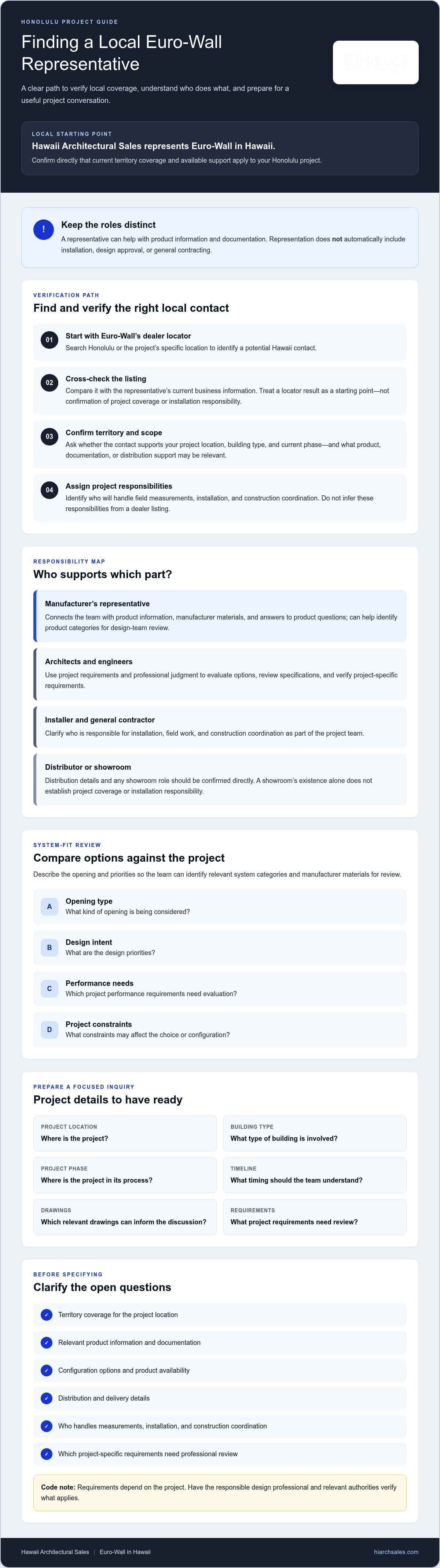The height and width of the screenshot is (1568, 440).
Task: Toggle the Distribution and delivery details check
Action: point(46,1398)
